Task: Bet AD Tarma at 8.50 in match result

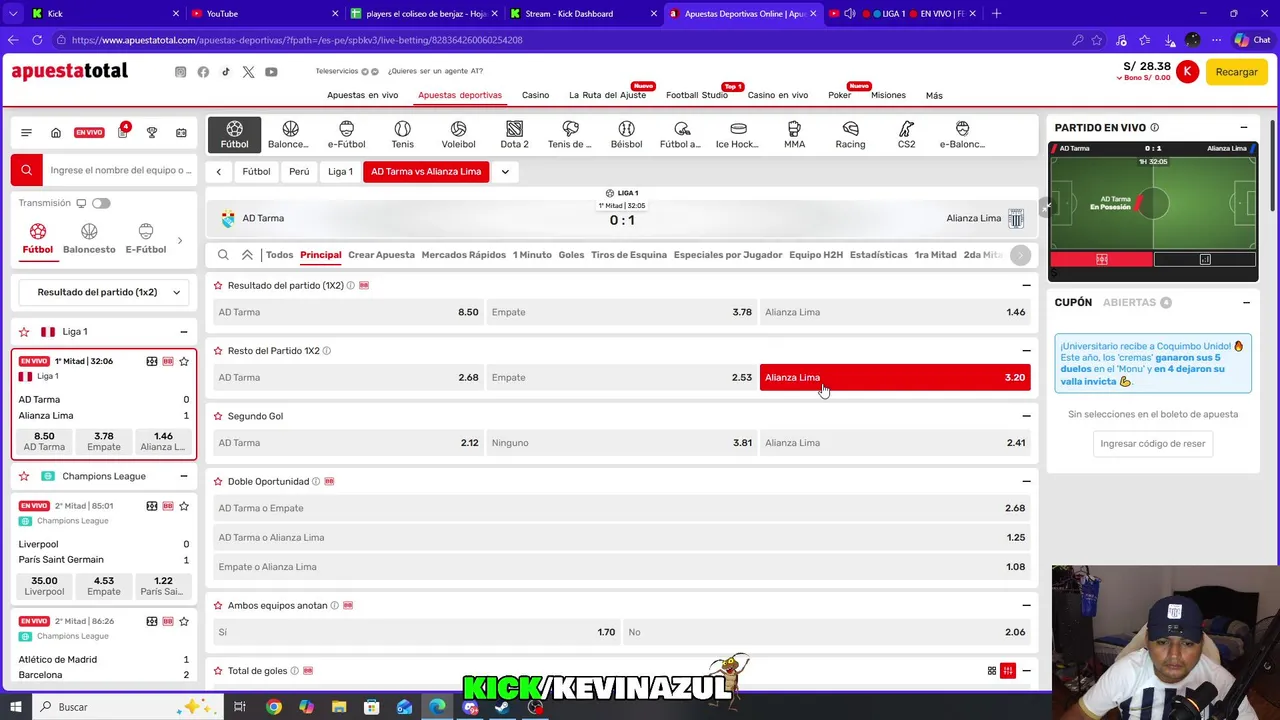Action: pyautogui.click(x=348, y=312)
